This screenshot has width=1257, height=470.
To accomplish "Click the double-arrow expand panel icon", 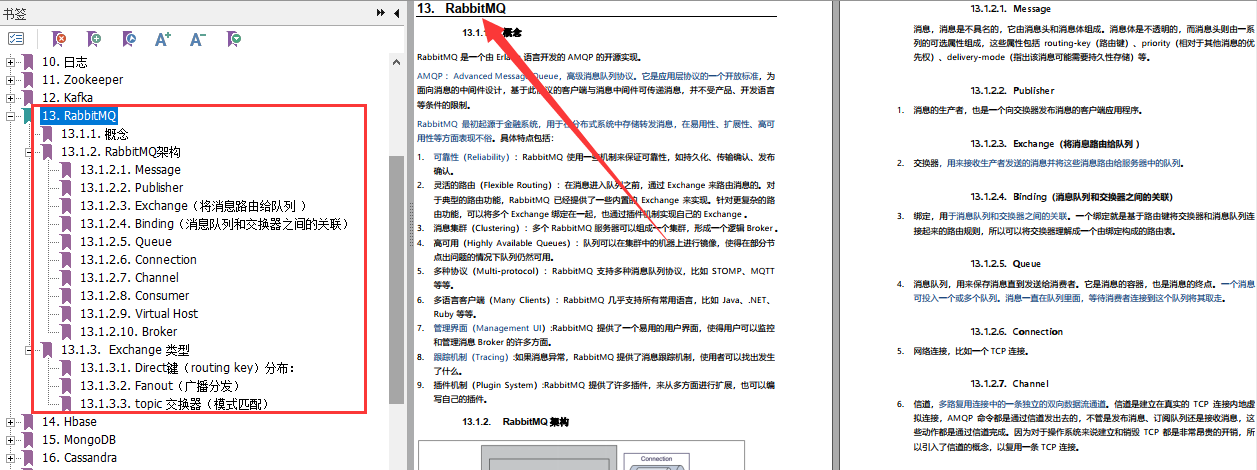I will click(x=381, y=12).
